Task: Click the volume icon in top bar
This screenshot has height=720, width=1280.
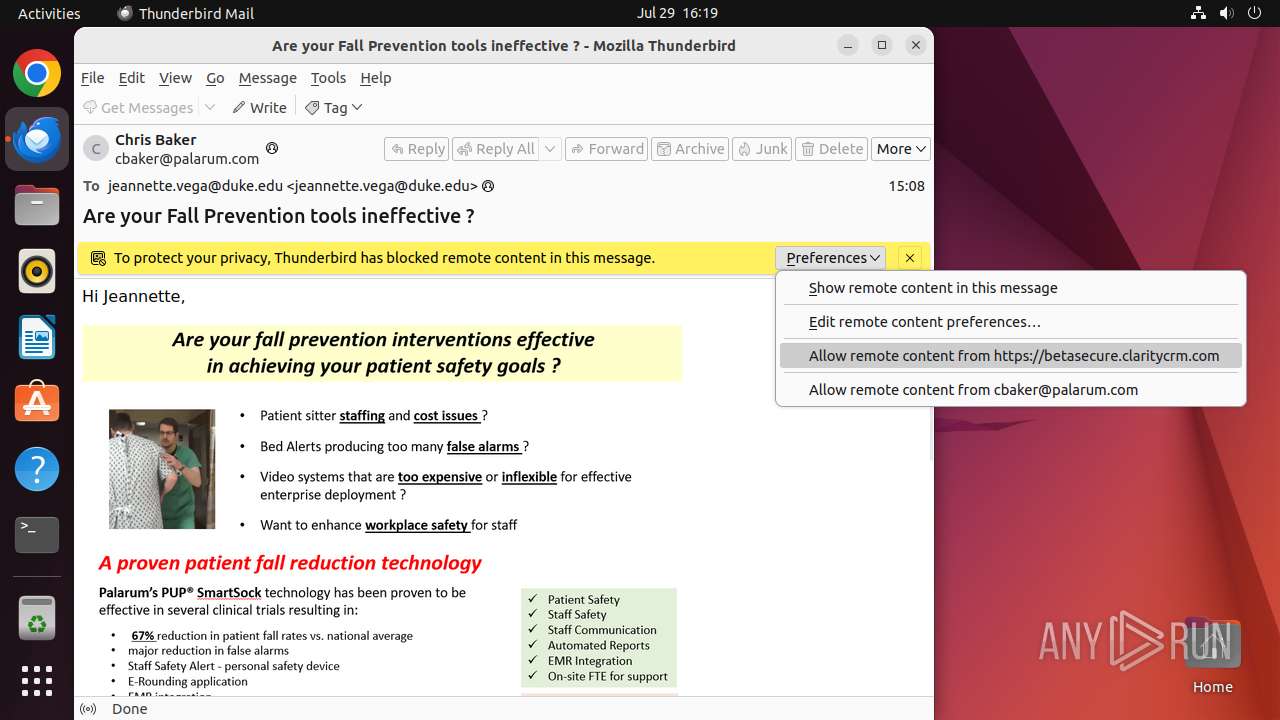Action: [x=1227, y=14]
